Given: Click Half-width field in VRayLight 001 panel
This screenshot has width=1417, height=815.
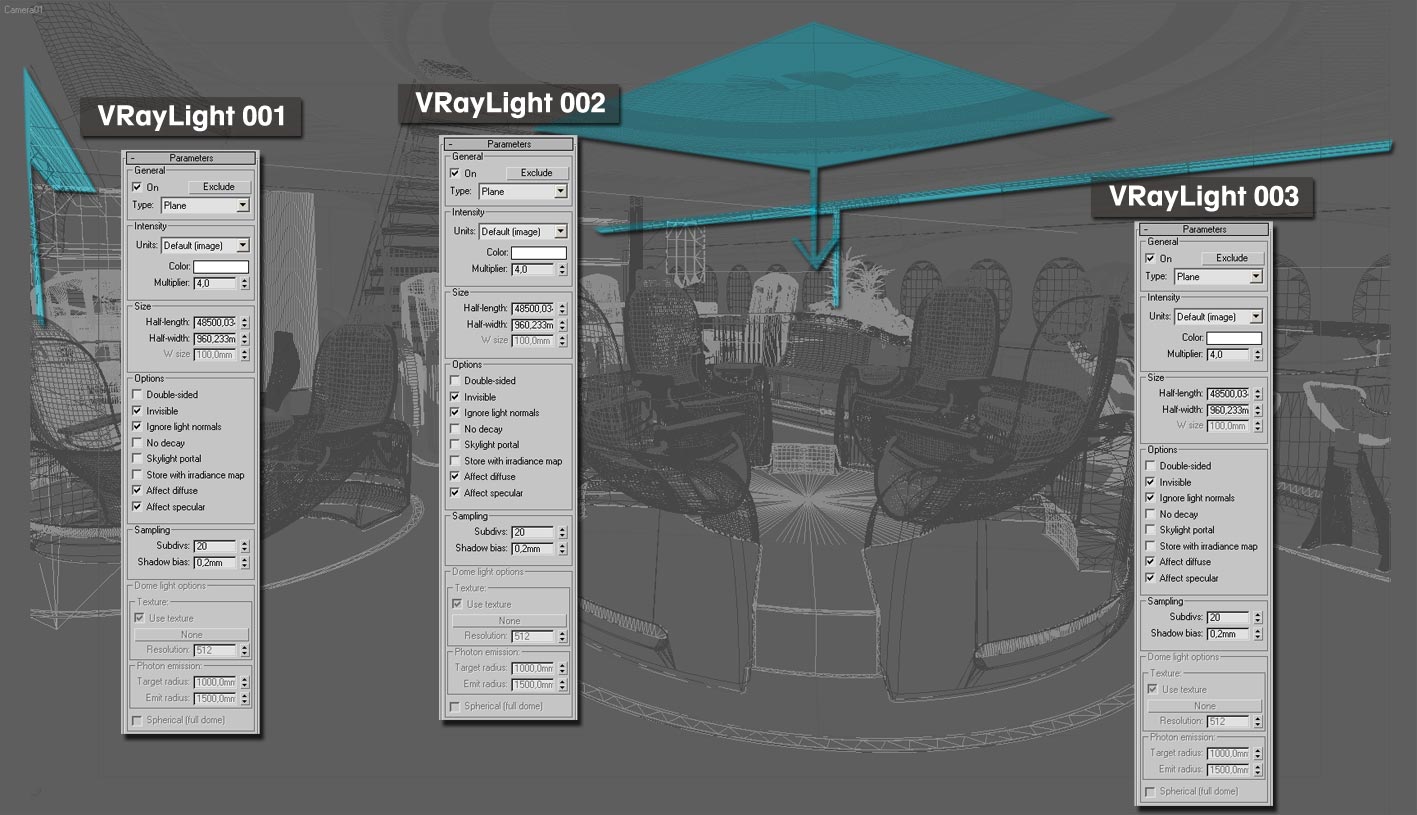Looking at the screenshot, I should click(x=215, y=338).
